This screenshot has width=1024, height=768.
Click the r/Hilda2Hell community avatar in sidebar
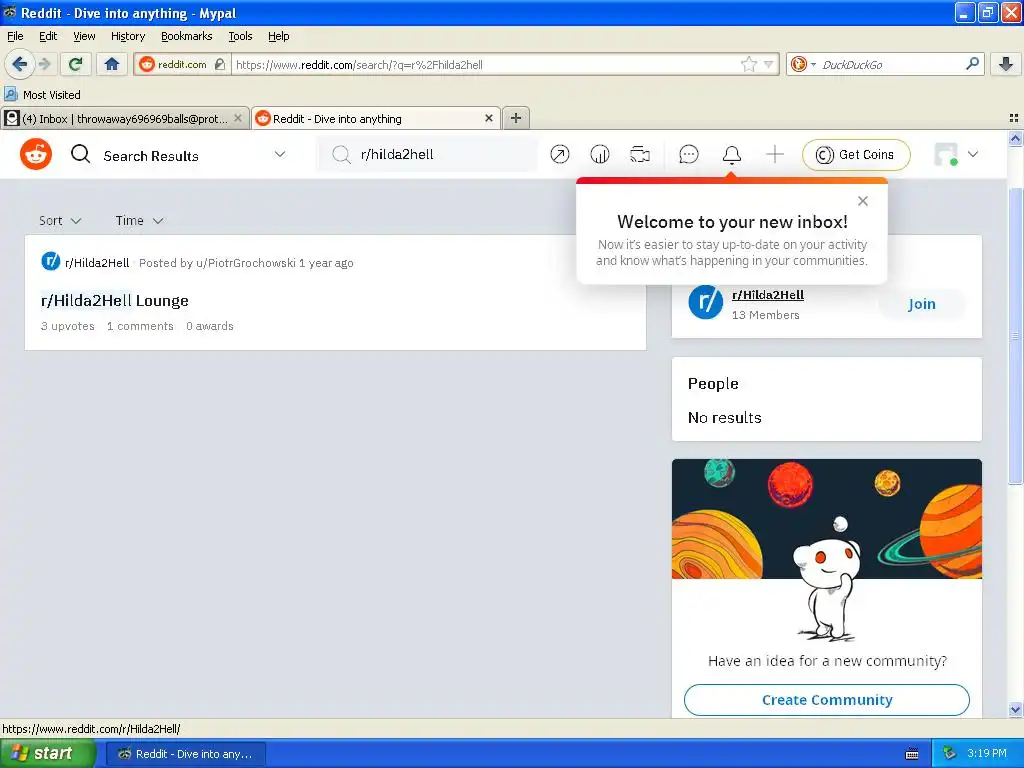tap(706, 302)
